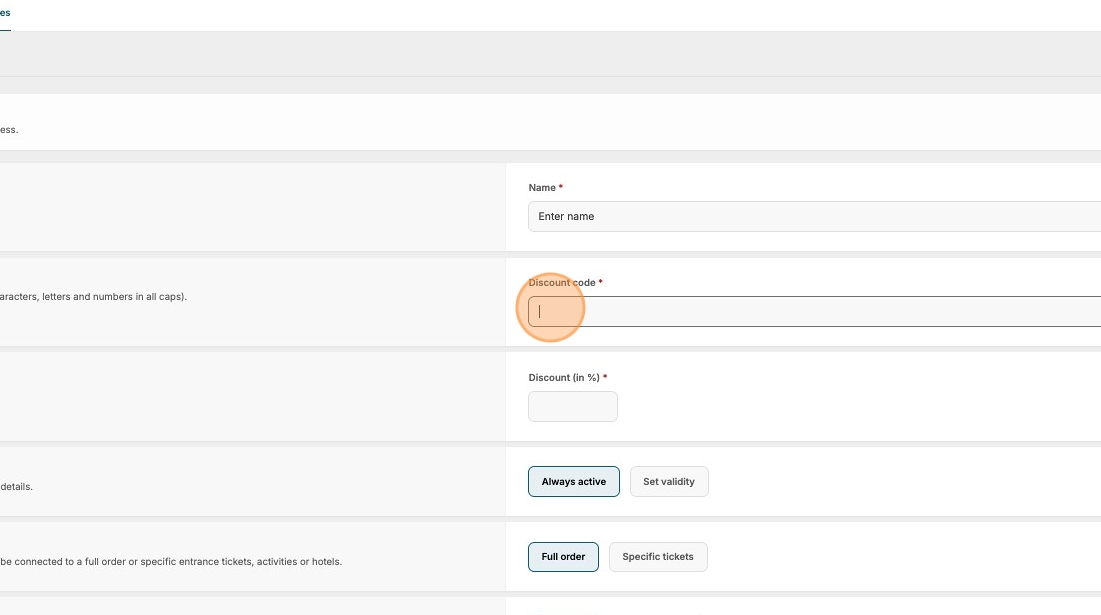This screenshot has height=615, width=1101.
Task: Click the asterisk next to Discount (in %)
Action: point(605,378)
